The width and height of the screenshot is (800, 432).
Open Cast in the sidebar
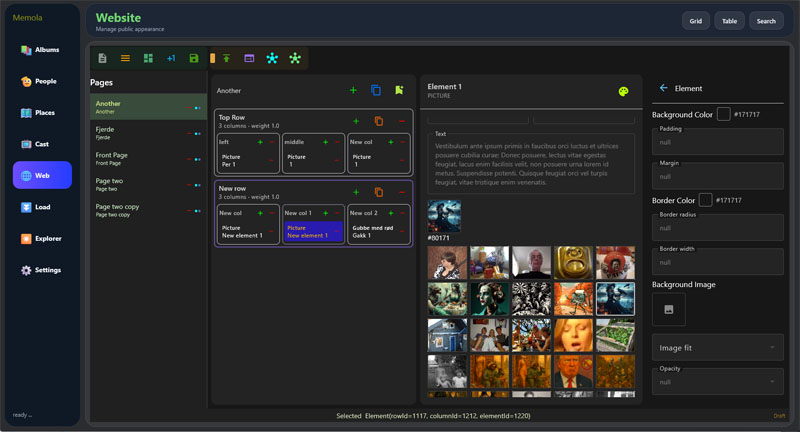[40, 144]
